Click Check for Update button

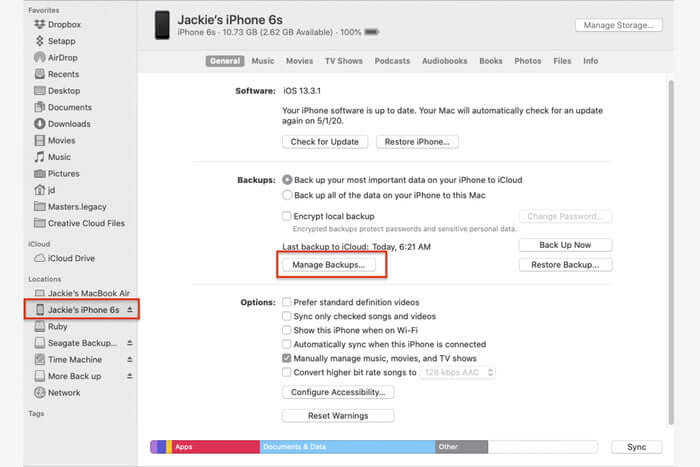point(325,142)
